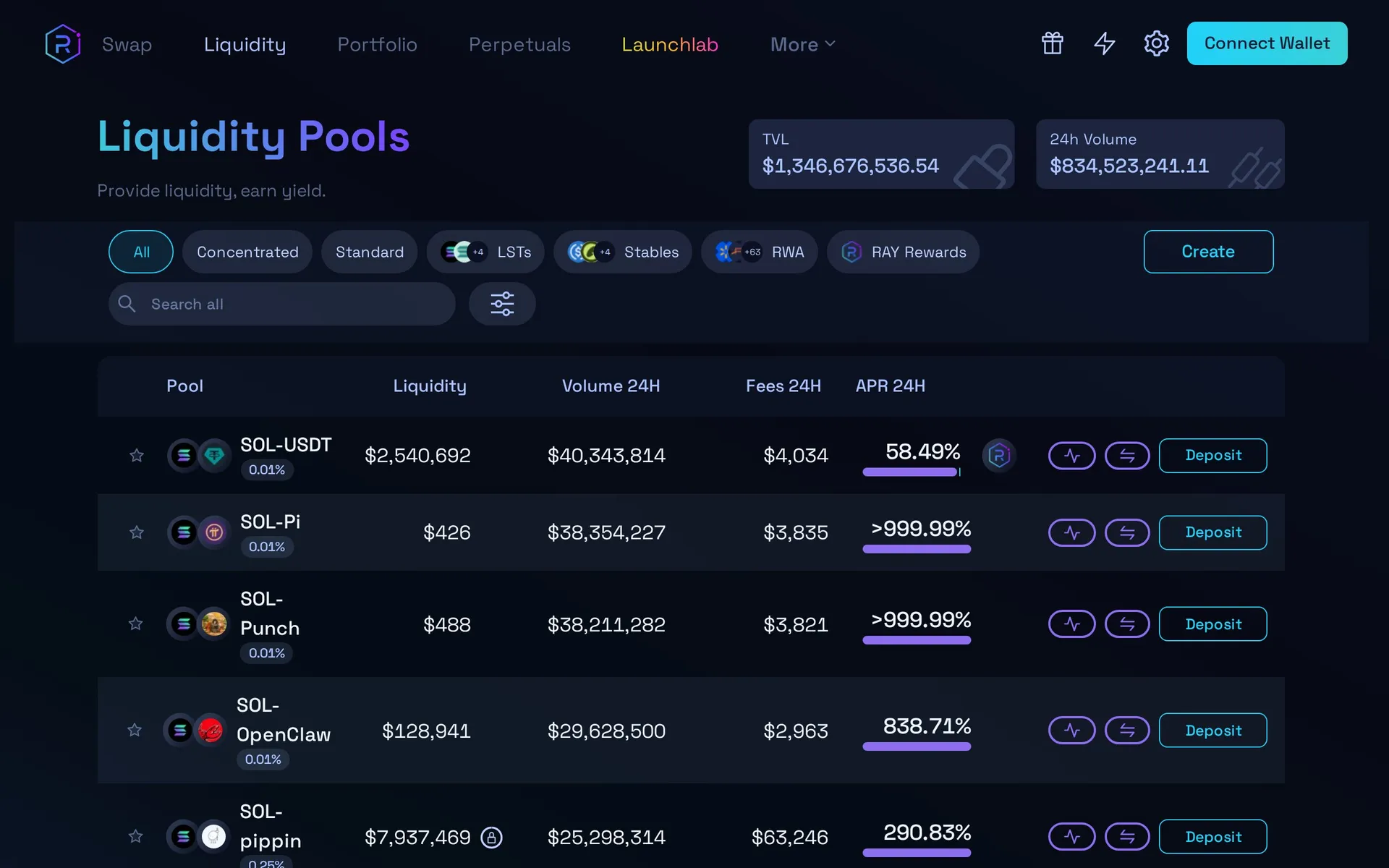Select the Concentrated pools filter
Screen dimensions: 1389x868
tap(247, 252)
